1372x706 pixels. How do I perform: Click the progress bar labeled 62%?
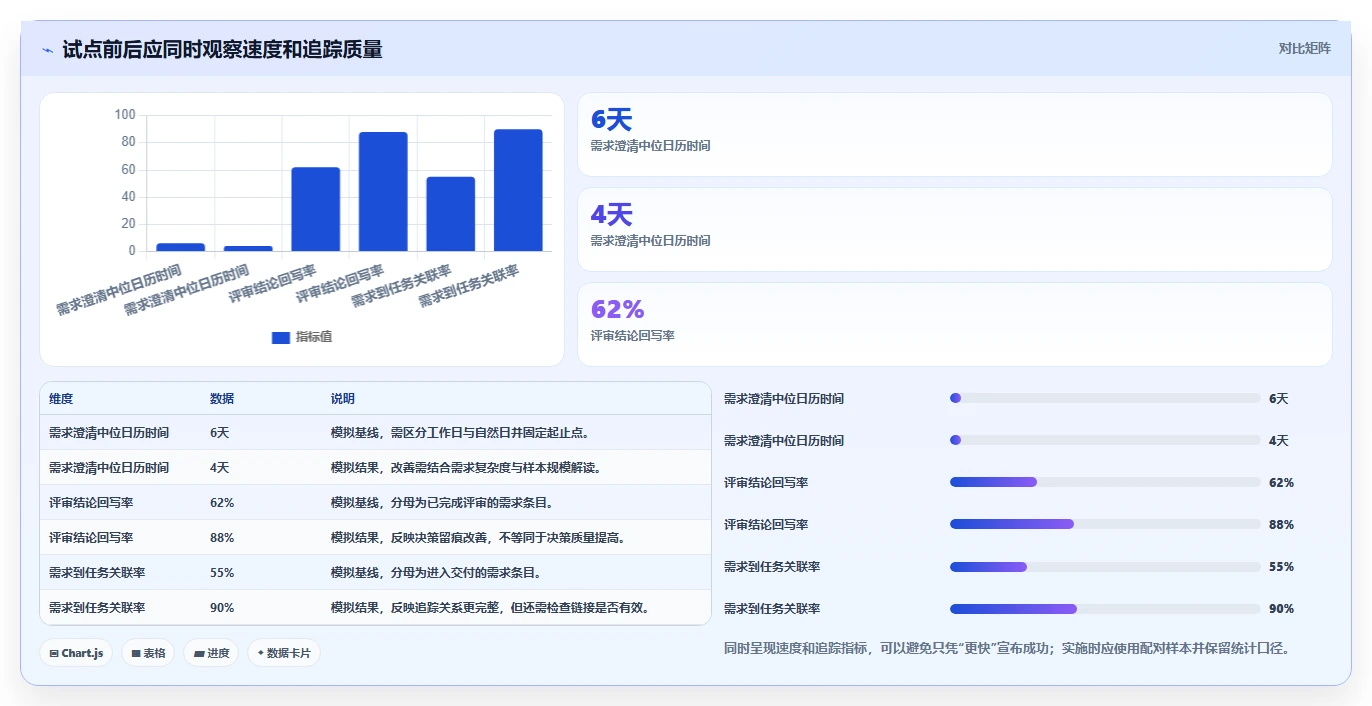(x=1105, y=482)
